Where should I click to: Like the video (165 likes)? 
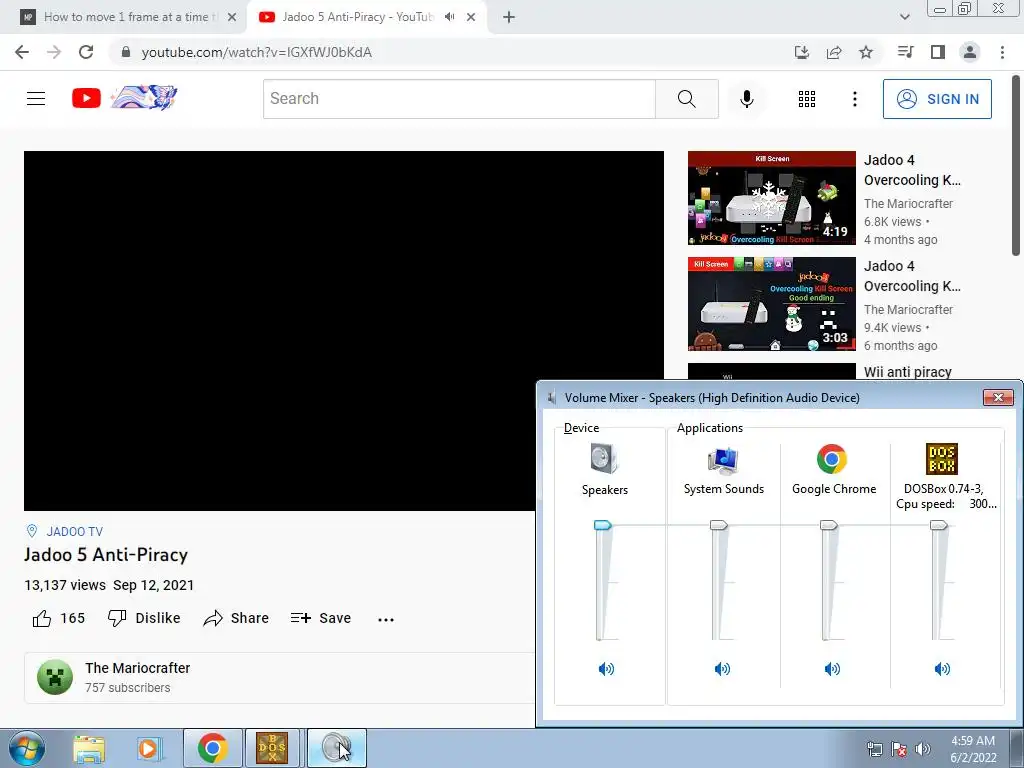pyautogui.click(x=59, y=618)
